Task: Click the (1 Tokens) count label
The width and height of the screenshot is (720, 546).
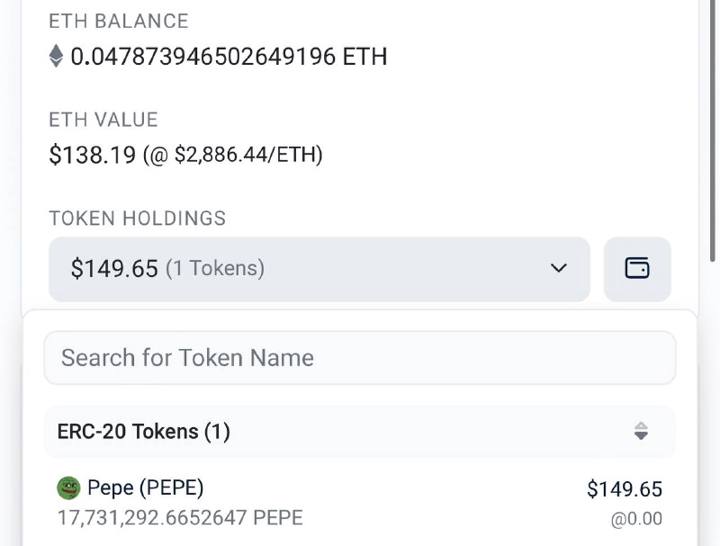Action: (215, 268)
